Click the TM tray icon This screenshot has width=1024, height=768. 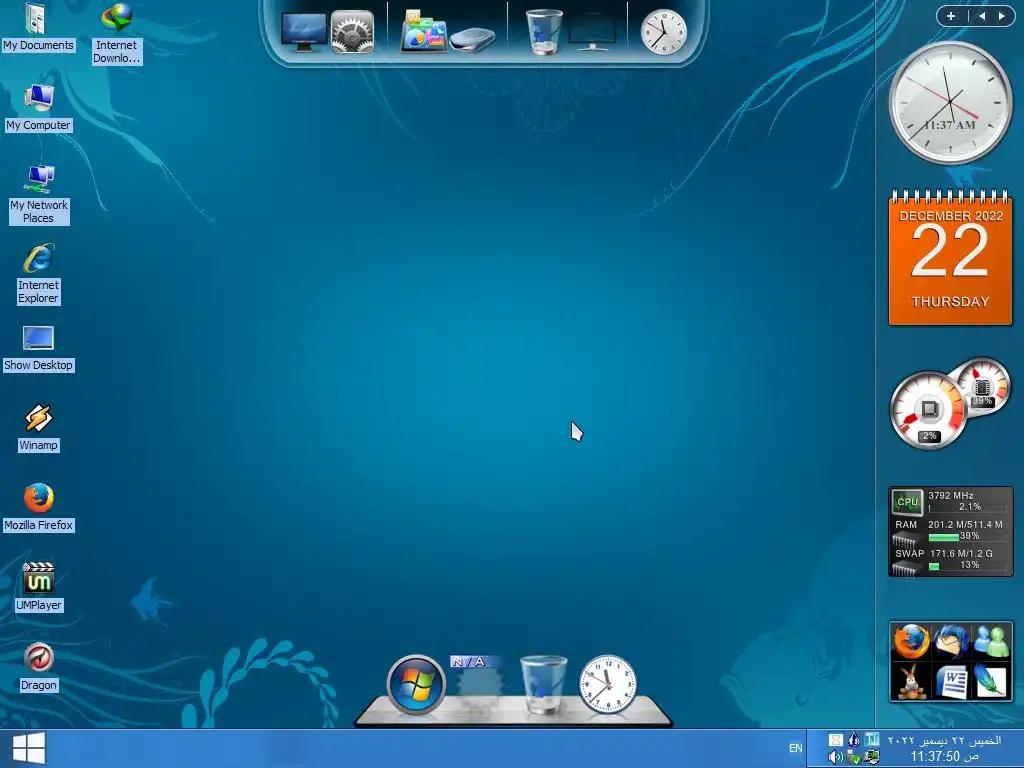coord(871,740)
